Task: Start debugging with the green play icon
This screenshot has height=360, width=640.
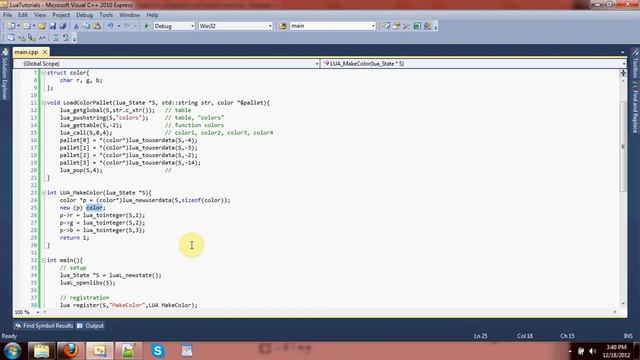Action: point(147,26)
